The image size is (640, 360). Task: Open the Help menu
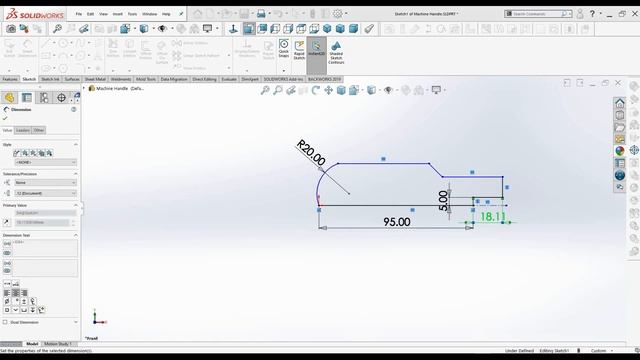[x=166, y=14]
